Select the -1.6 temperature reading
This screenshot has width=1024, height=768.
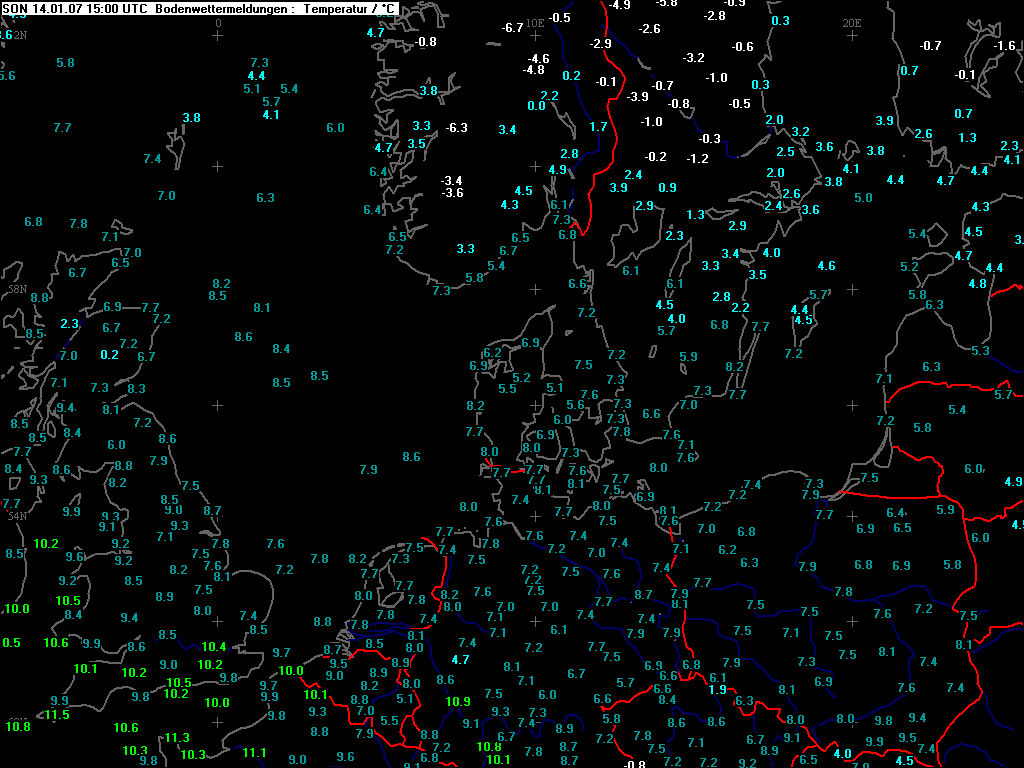click(x=1004, y=46)
